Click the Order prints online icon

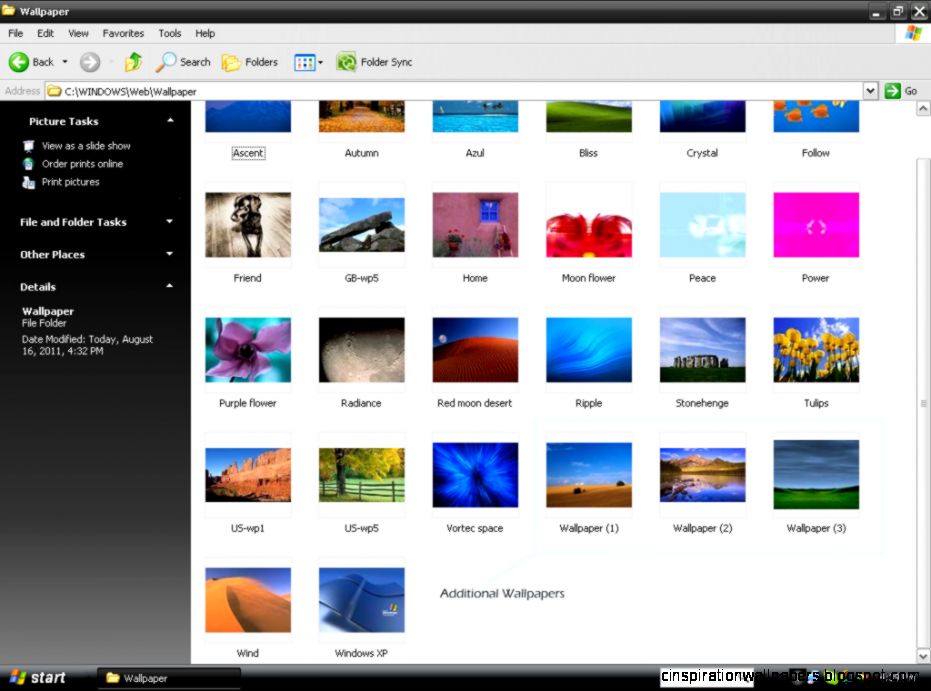tap(30, 163)
